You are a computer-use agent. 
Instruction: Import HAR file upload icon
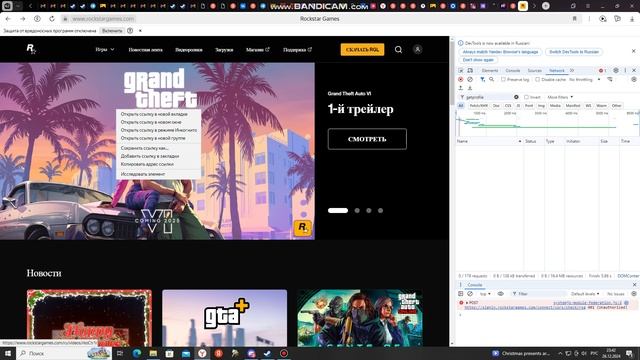click(461, 88)
